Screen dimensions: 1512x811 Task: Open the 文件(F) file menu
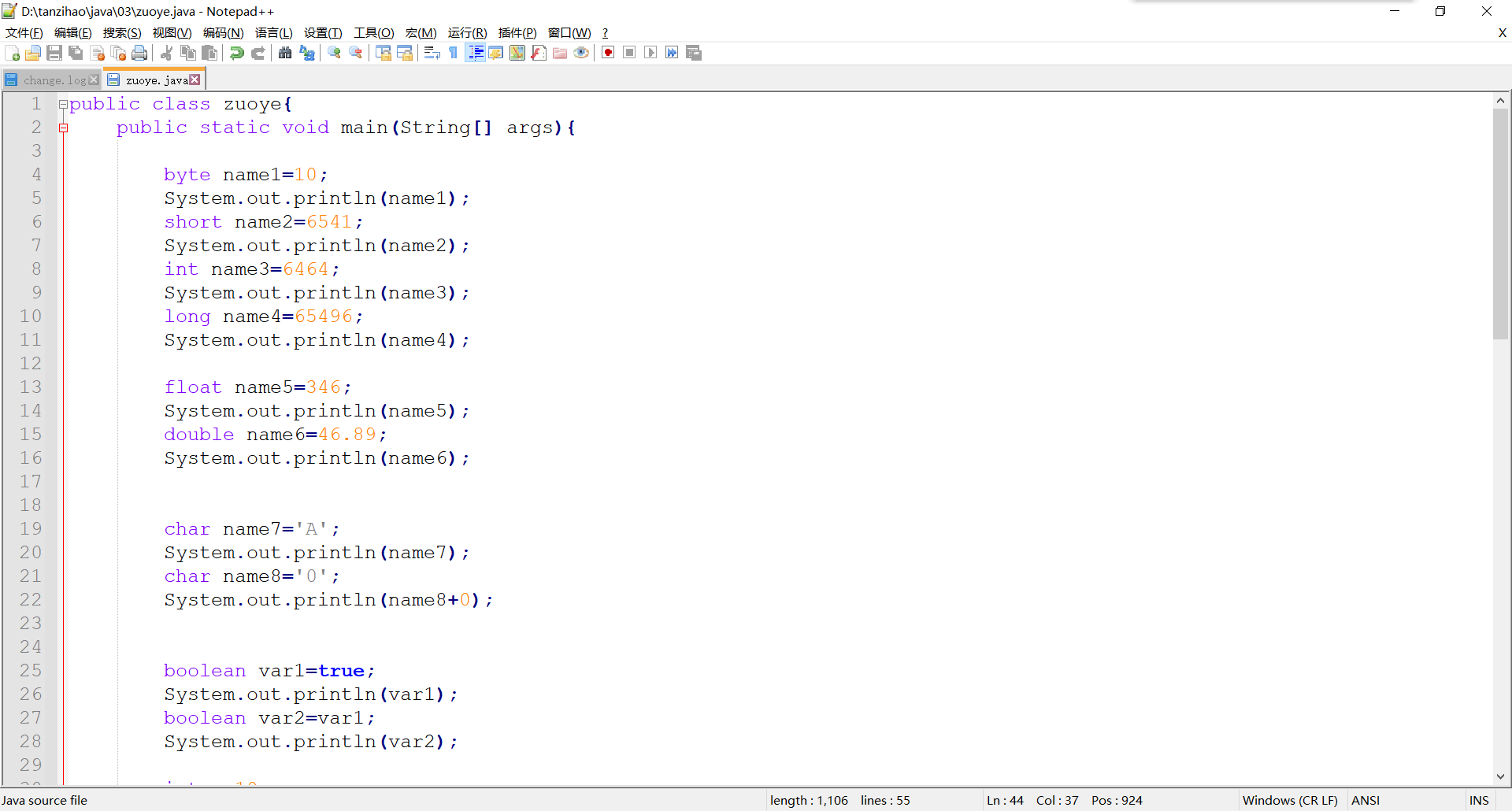(24, 32)
